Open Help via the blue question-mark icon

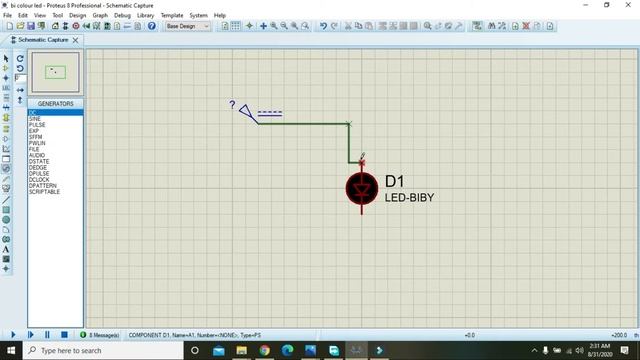[x=151, y=26]
